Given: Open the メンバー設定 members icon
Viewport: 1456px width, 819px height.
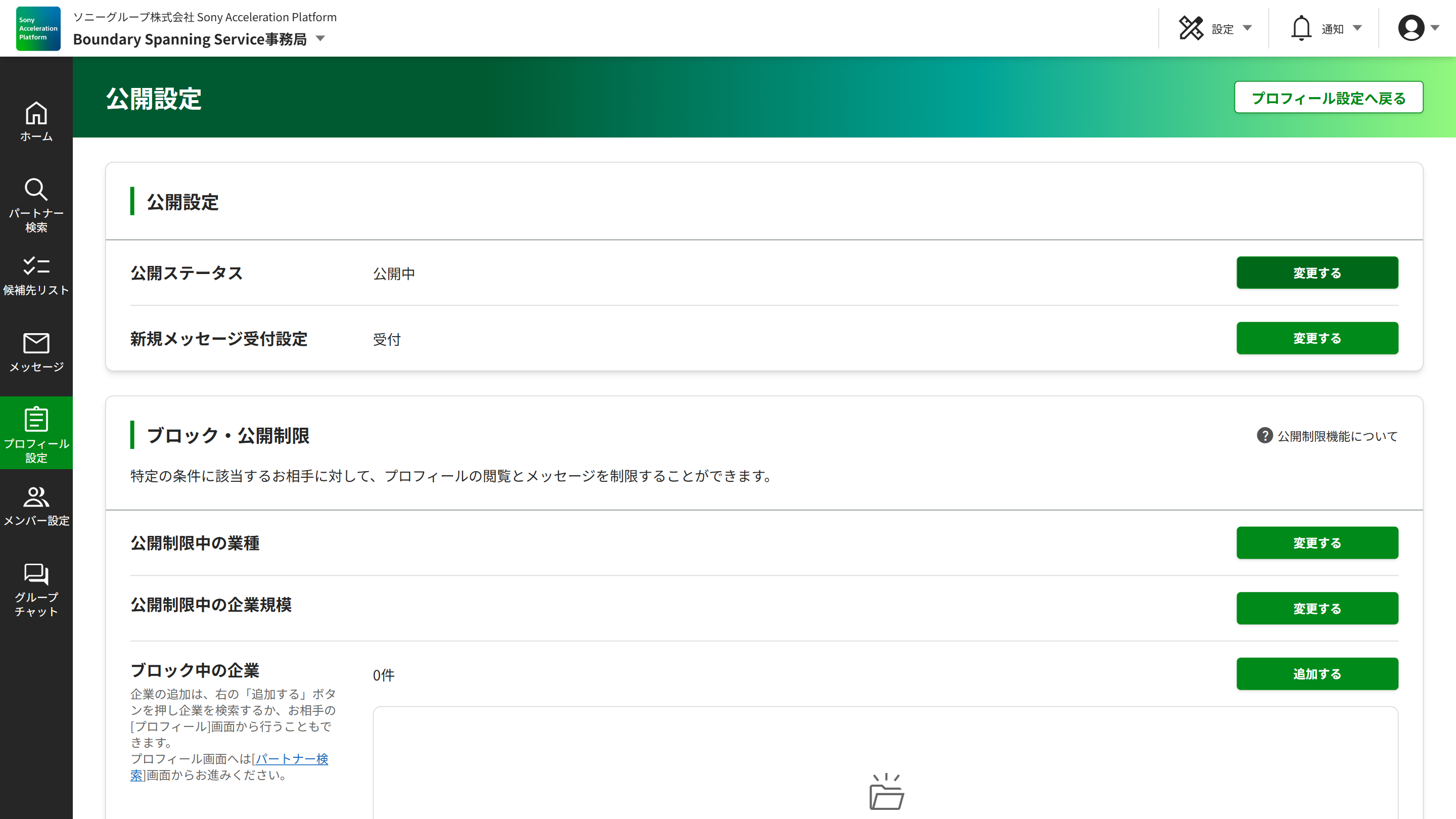Looking at the screenshot, I should (x=36, y=498).
